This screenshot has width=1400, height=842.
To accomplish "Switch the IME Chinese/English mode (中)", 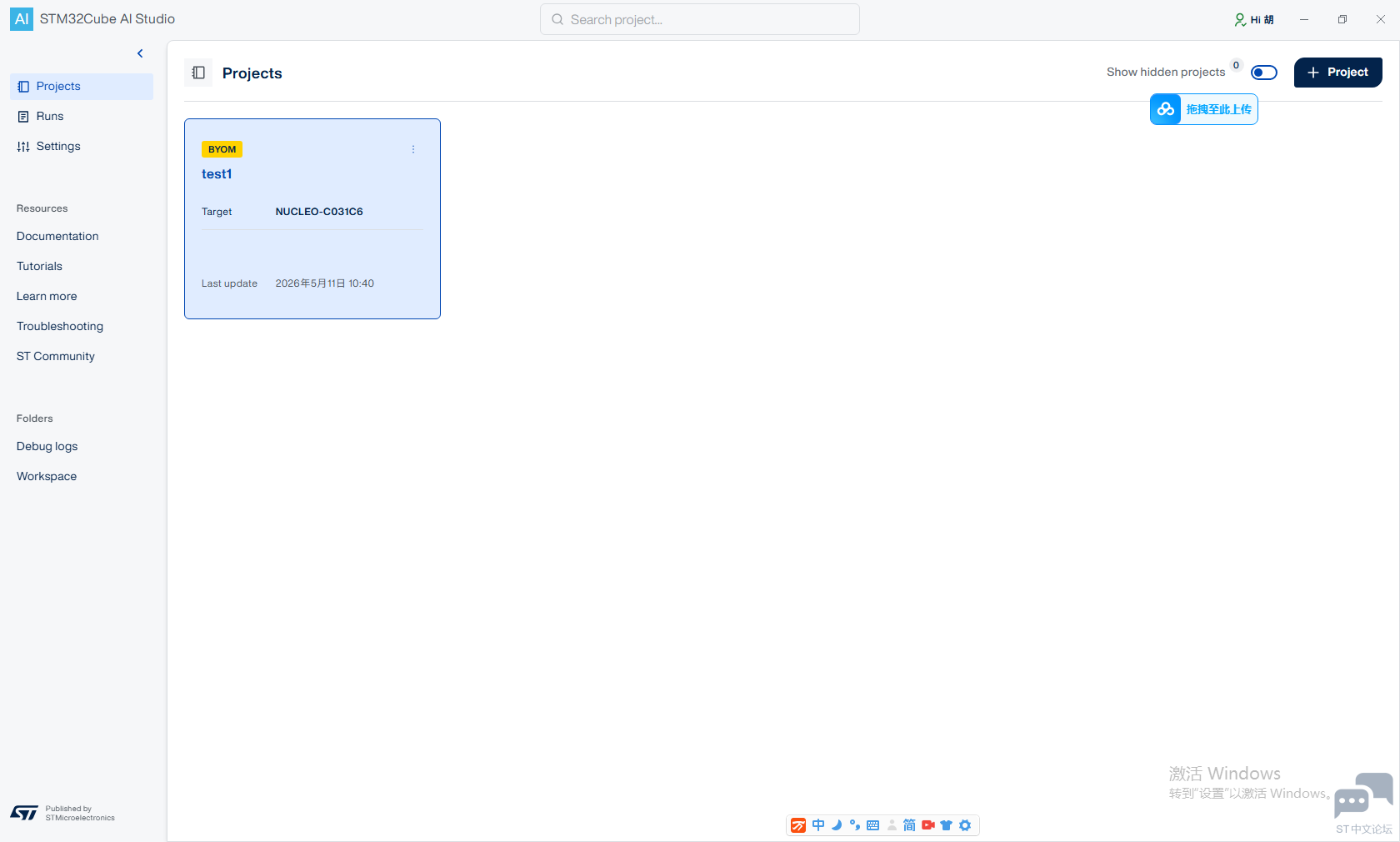I will pos(818,825).
